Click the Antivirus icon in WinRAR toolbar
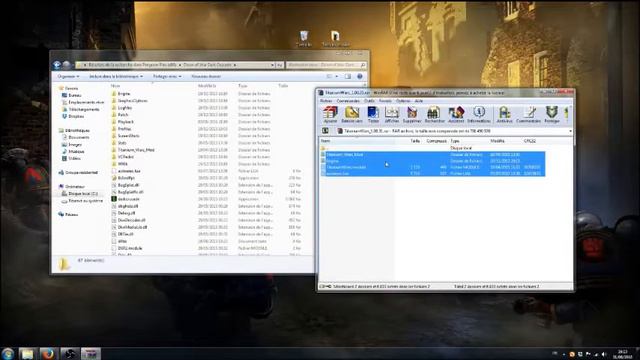This screenshot has height=360, width=640. pos(504,115)
